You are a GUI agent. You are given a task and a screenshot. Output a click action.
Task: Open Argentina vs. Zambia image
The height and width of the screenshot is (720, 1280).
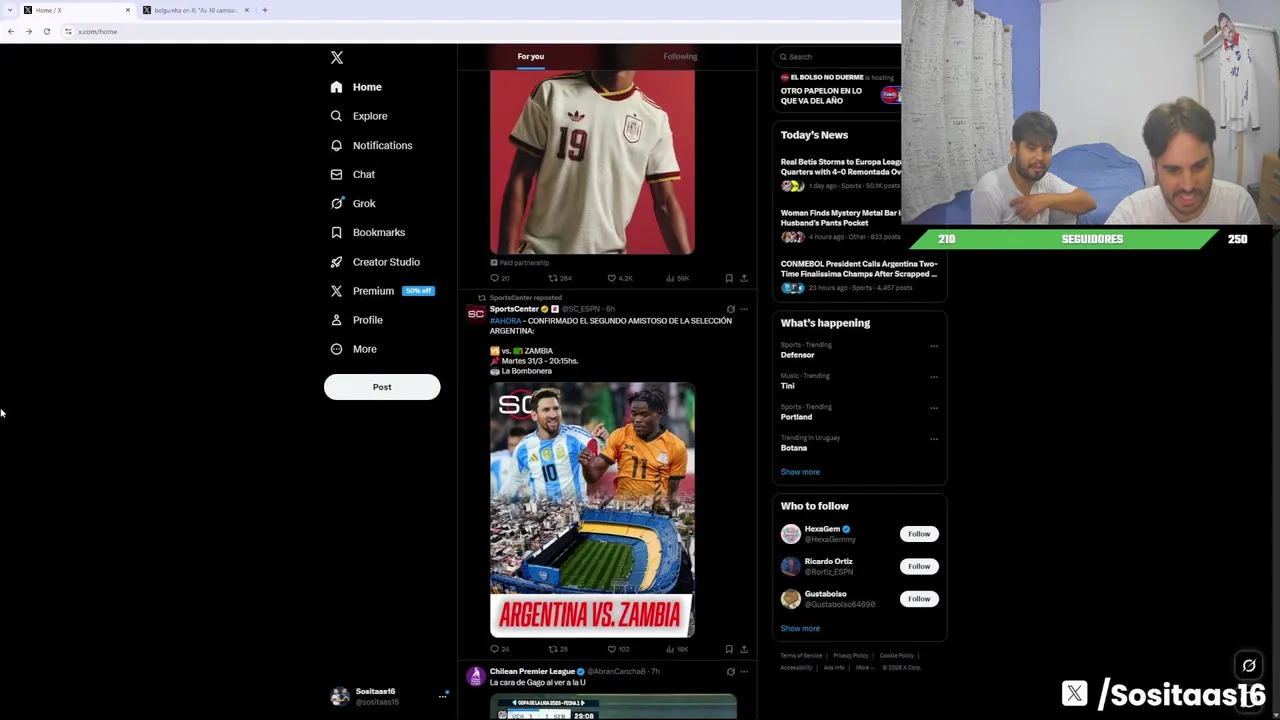point(592,510)
